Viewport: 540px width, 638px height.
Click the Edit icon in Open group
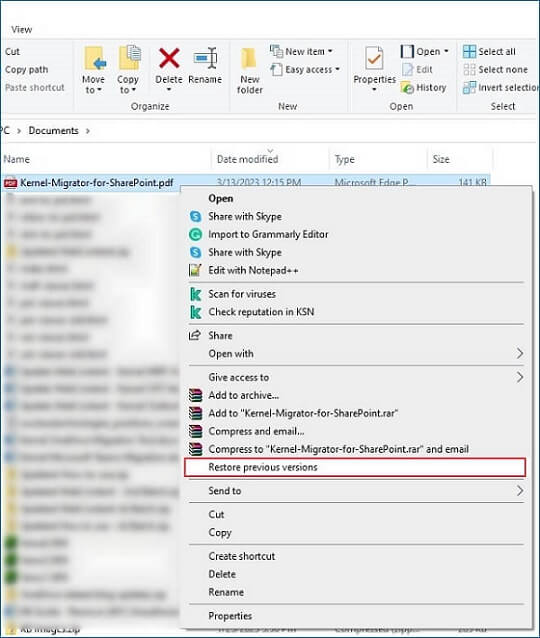click(x=407, y=70)
